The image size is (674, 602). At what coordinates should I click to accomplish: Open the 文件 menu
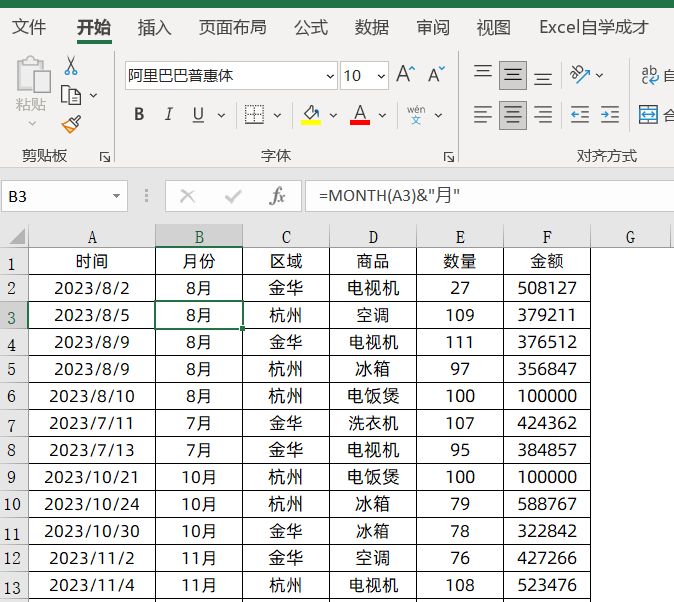point(29,27)
